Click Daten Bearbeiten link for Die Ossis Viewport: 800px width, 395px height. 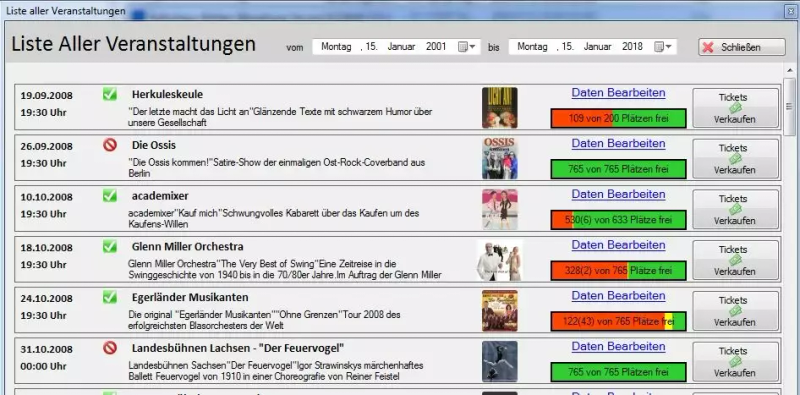point(618,143)
